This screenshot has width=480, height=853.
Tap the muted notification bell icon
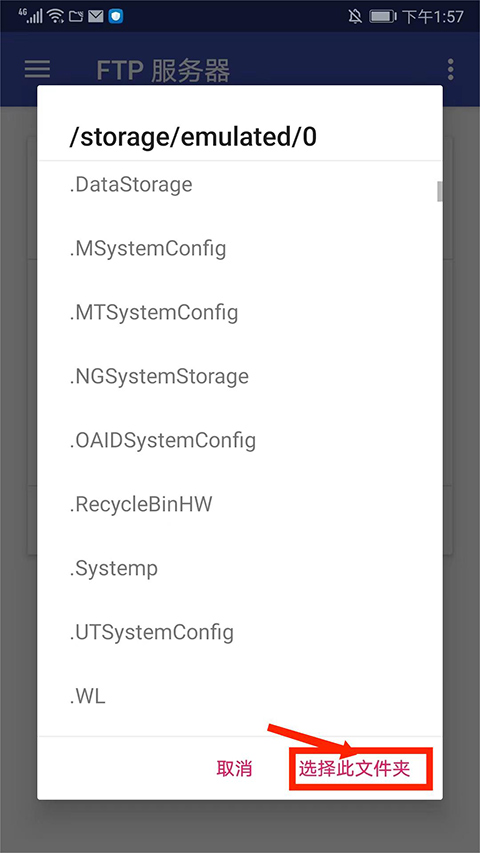[x=355, y=17]
